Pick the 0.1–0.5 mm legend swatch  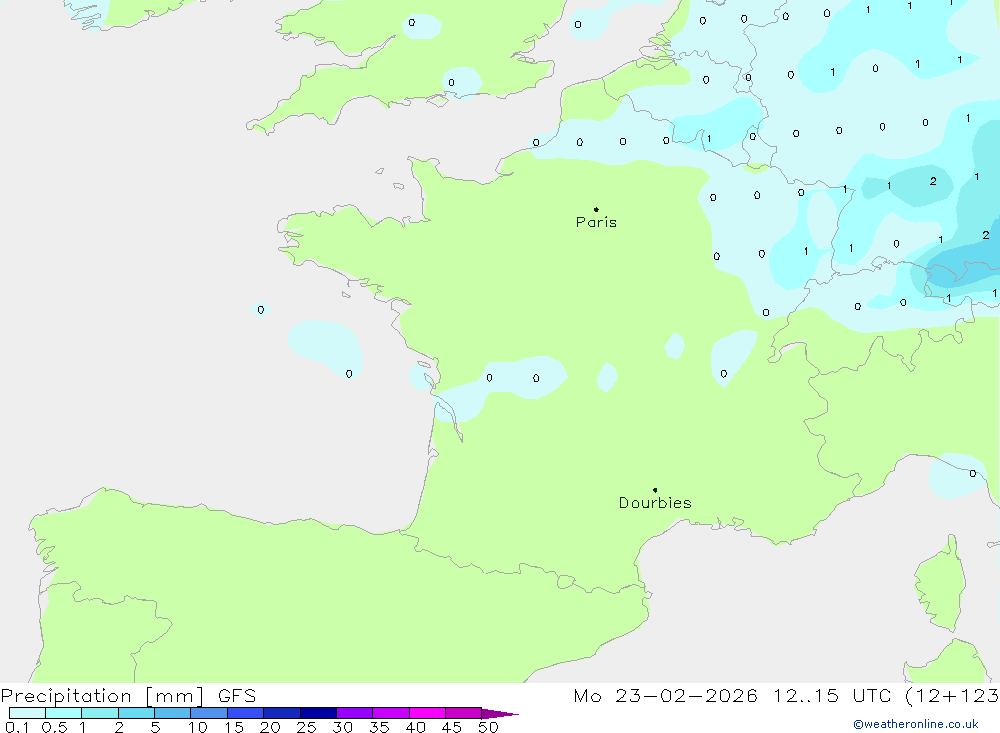pyautogui.click(x=27, y=713)
